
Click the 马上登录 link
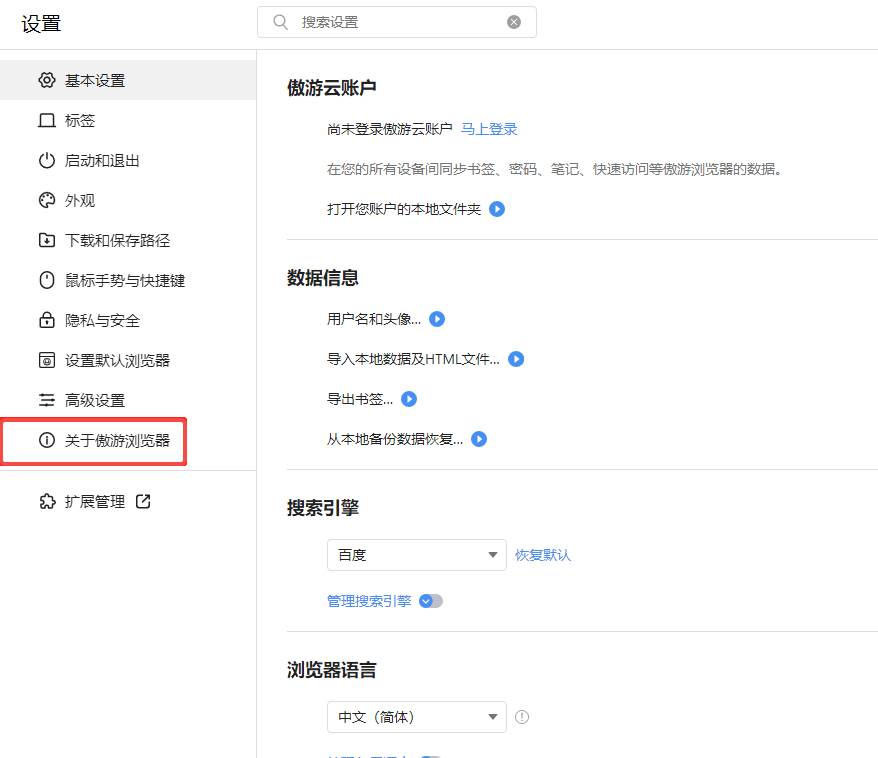489,129
